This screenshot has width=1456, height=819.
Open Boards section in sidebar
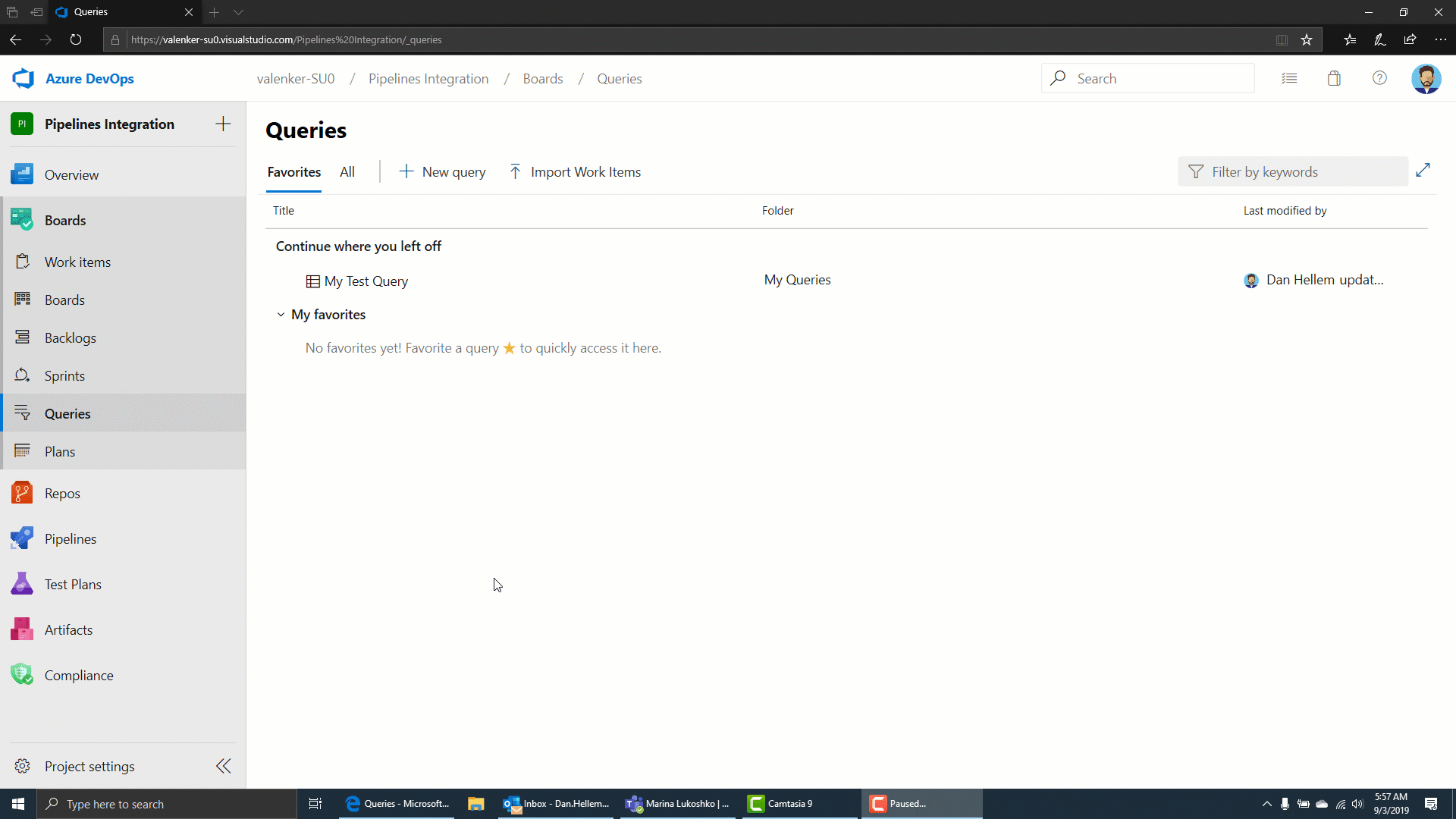65,219
